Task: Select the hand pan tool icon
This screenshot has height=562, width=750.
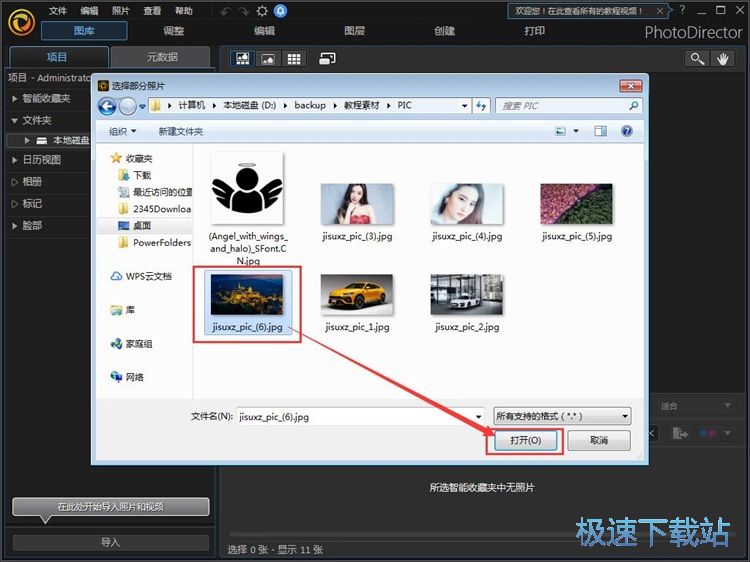Action: pyautogui.click(x=724, y=58)
